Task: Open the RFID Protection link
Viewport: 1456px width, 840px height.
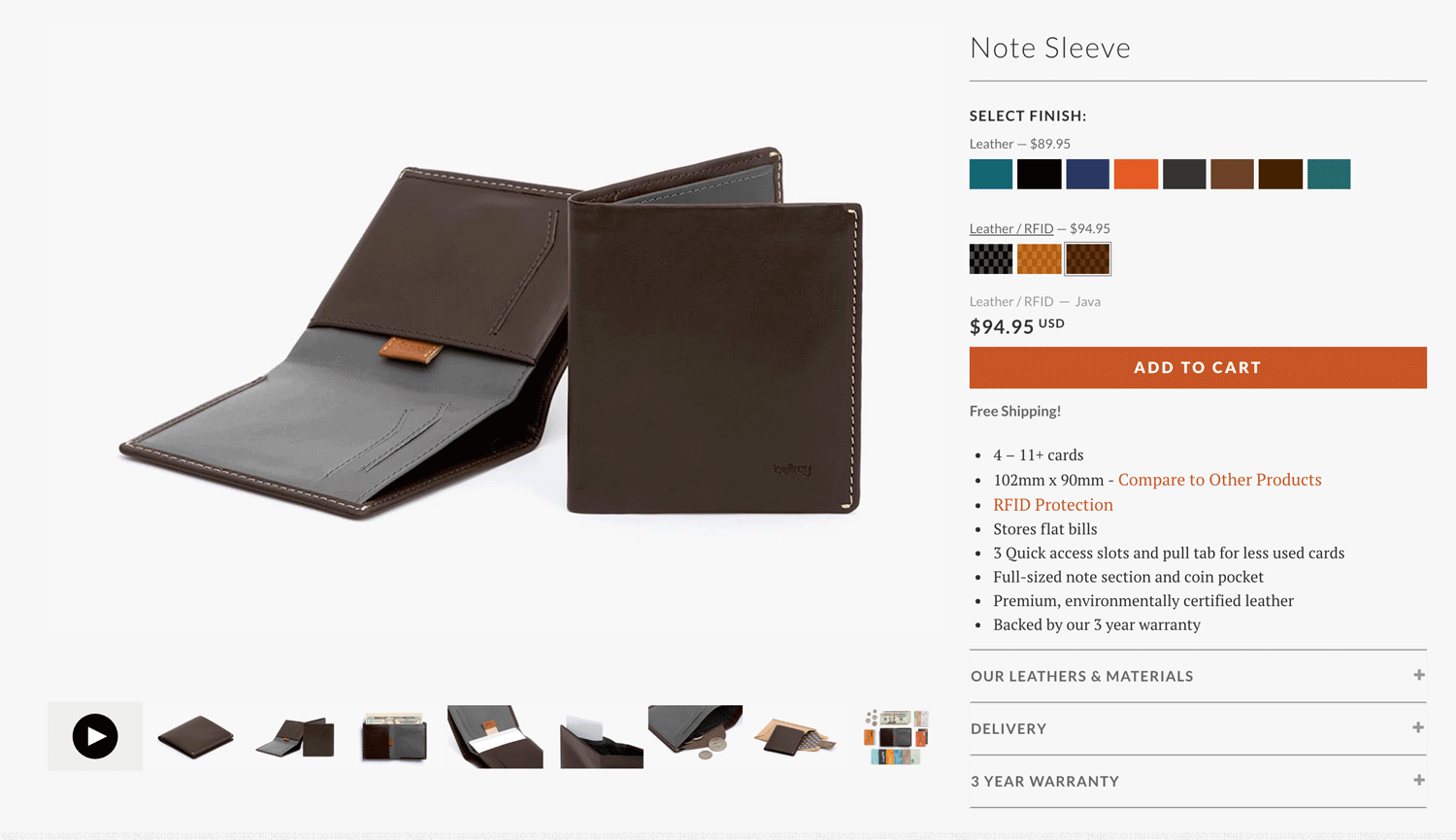Action: 1052,504
